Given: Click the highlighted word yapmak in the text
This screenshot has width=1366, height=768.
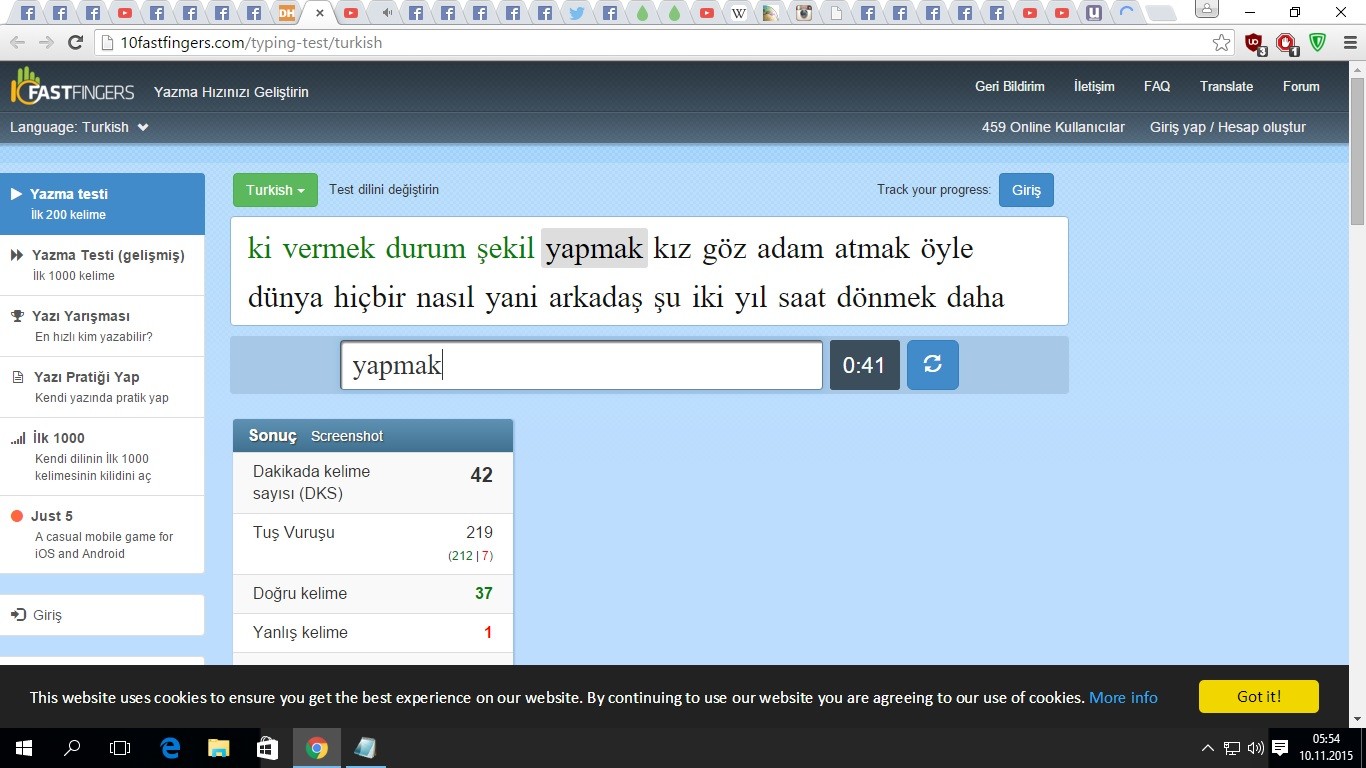Looking at the screenshot, I should pyautogui.click(x=594, y=248).
